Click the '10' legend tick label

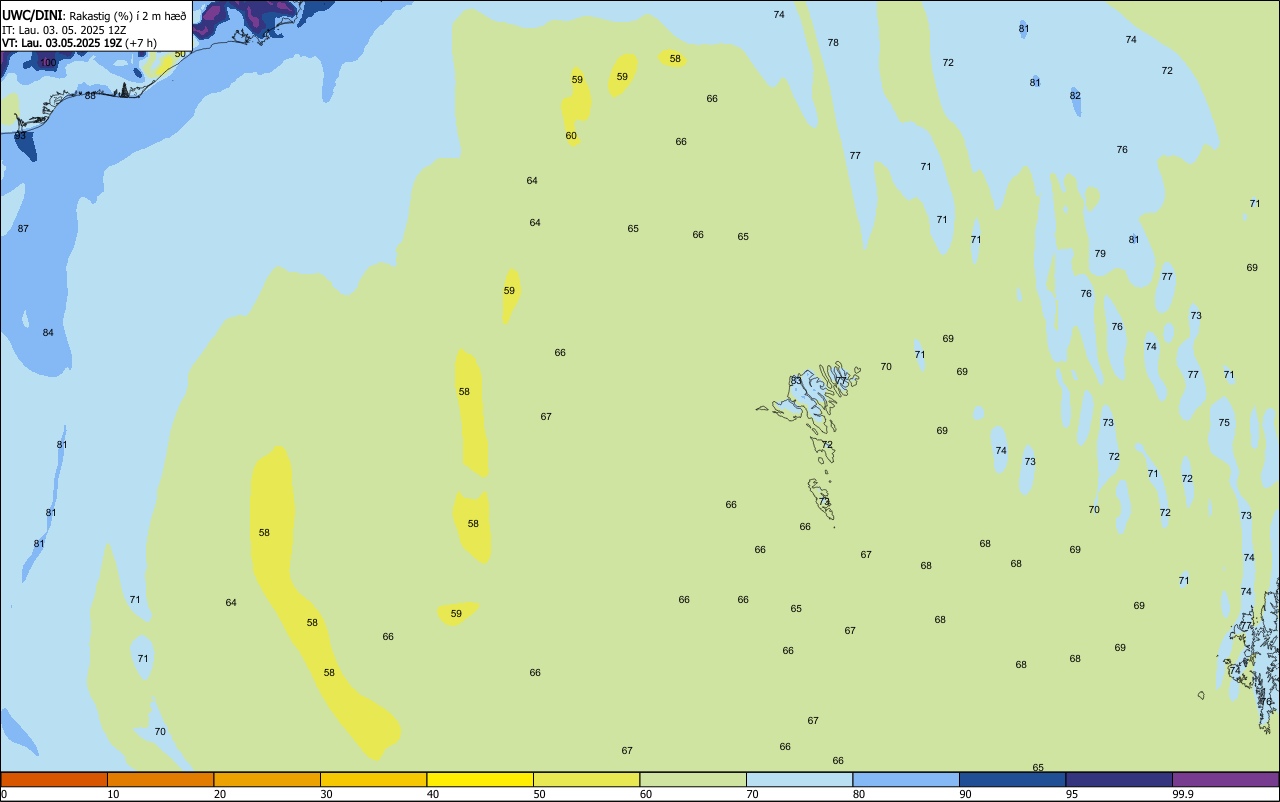click(x=114, y=794)
